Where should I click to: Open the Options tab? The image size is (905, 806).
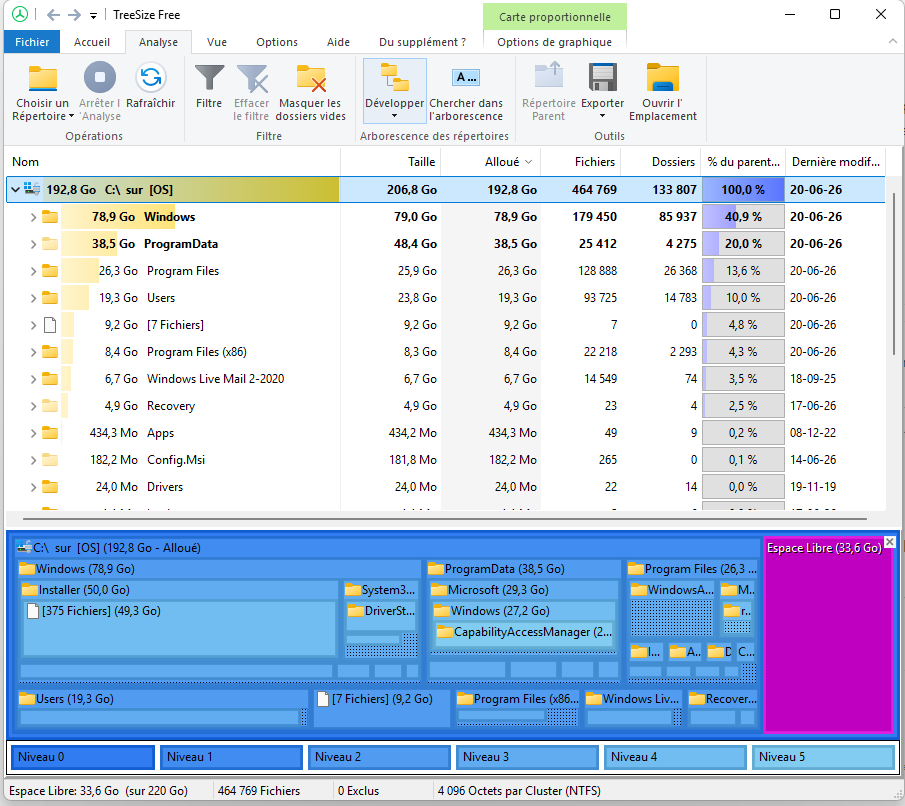click(x=277, y=42)
